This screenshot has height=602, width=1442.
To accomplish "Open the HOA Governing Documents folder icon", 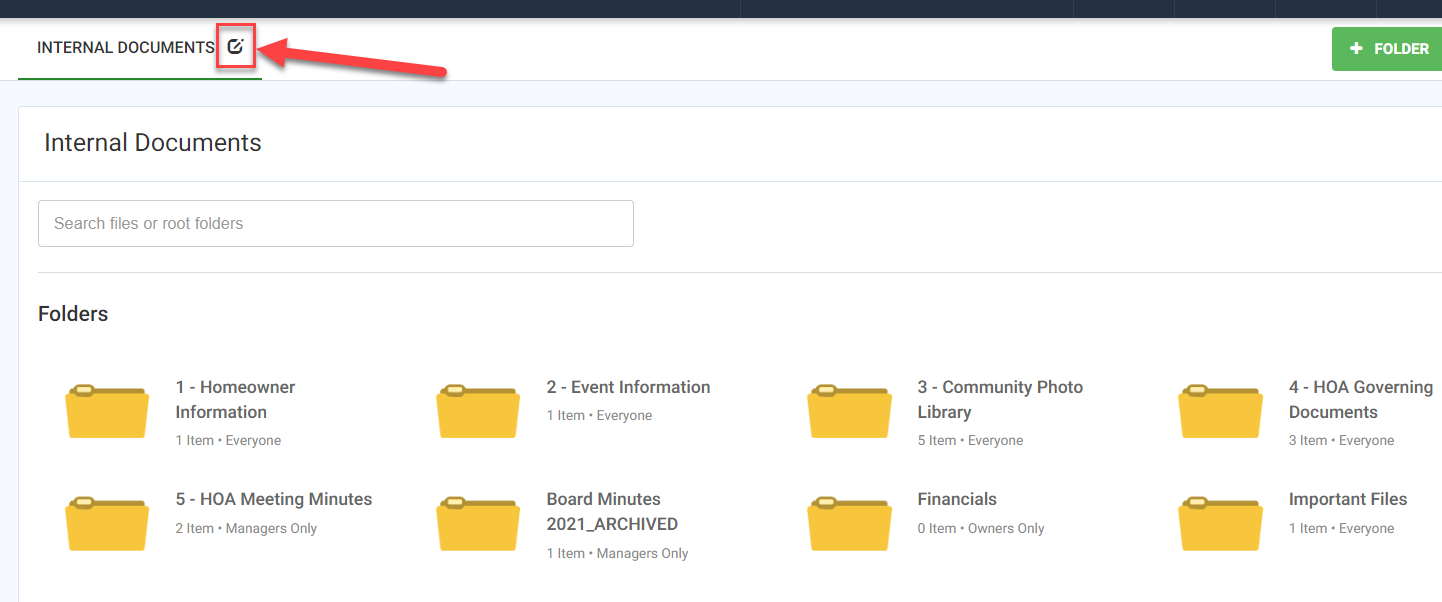I will click(x=1220, y=410).
